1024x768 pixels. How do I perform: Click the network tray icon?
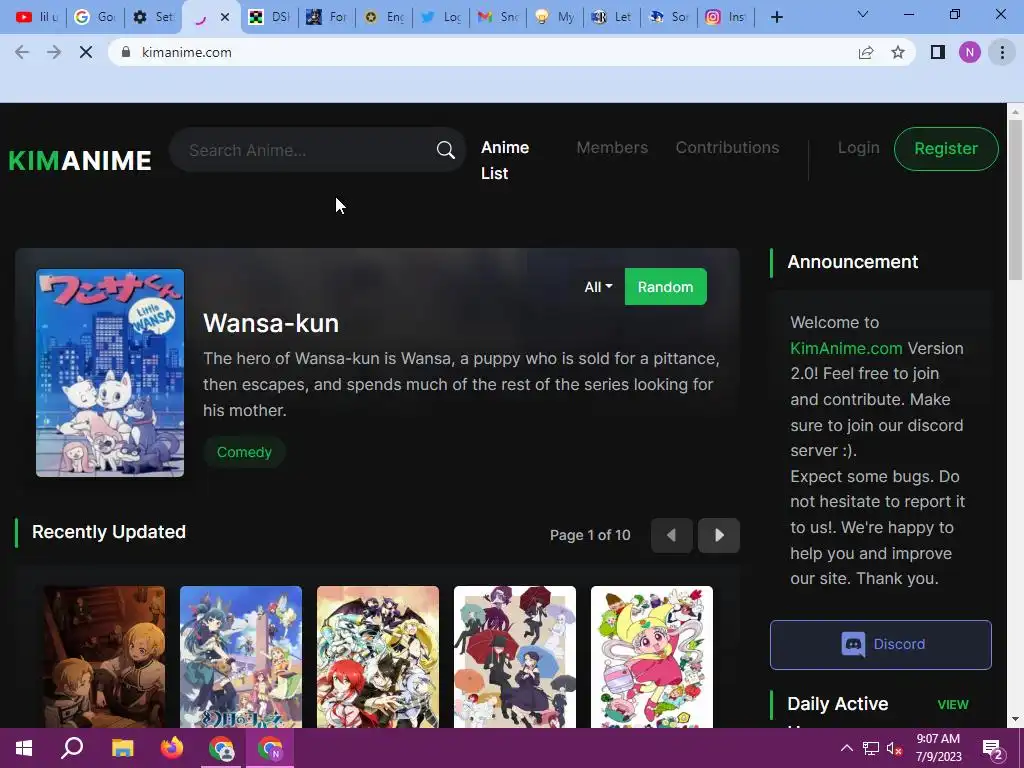[x=871, y=748]
